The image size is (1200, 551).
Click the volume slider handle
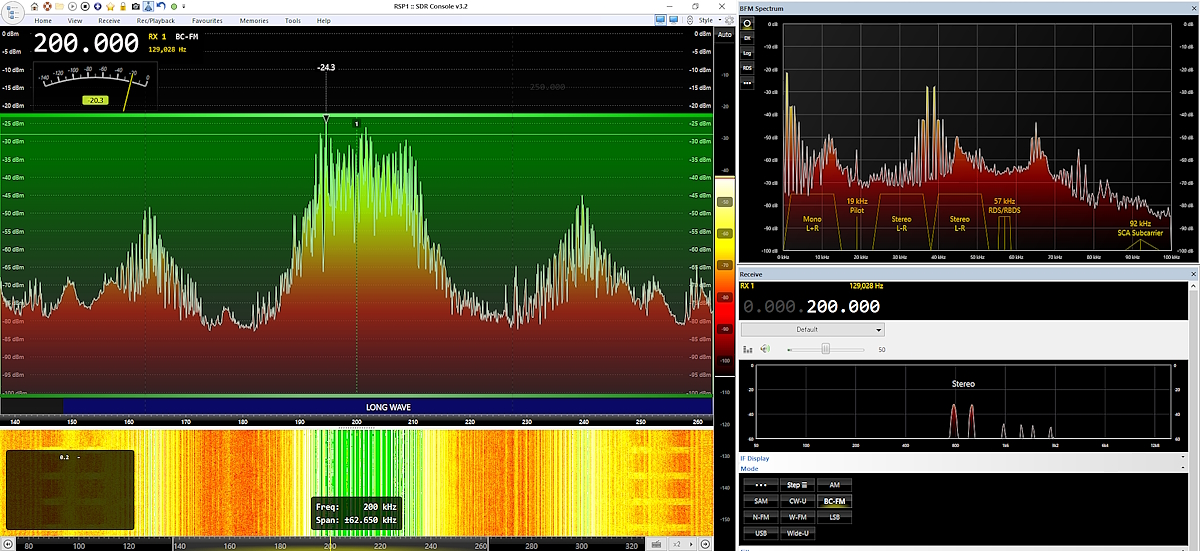point(826,349)
